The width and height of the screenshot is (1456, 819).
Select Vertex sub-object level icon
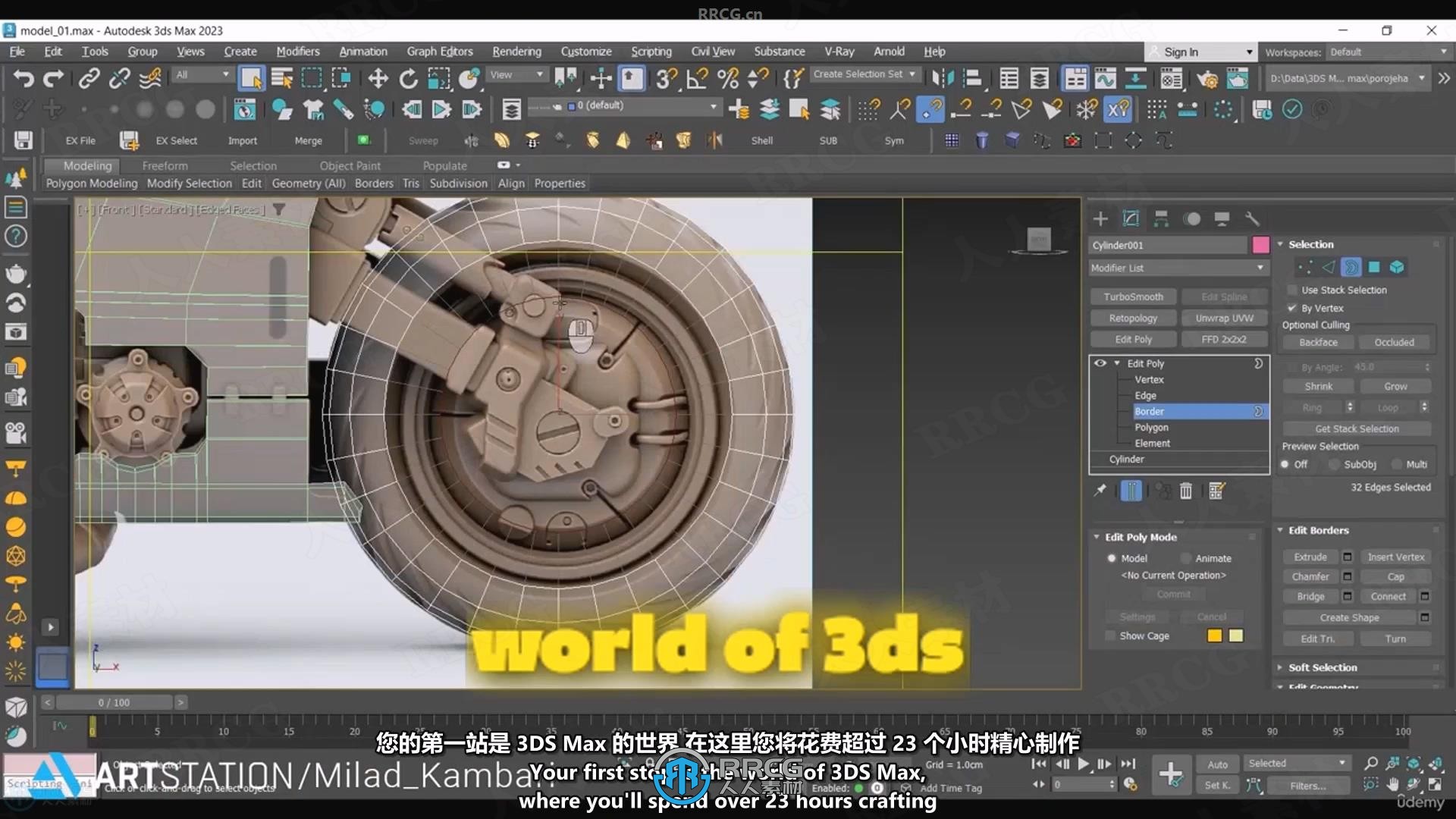[x=1305, y=267]
